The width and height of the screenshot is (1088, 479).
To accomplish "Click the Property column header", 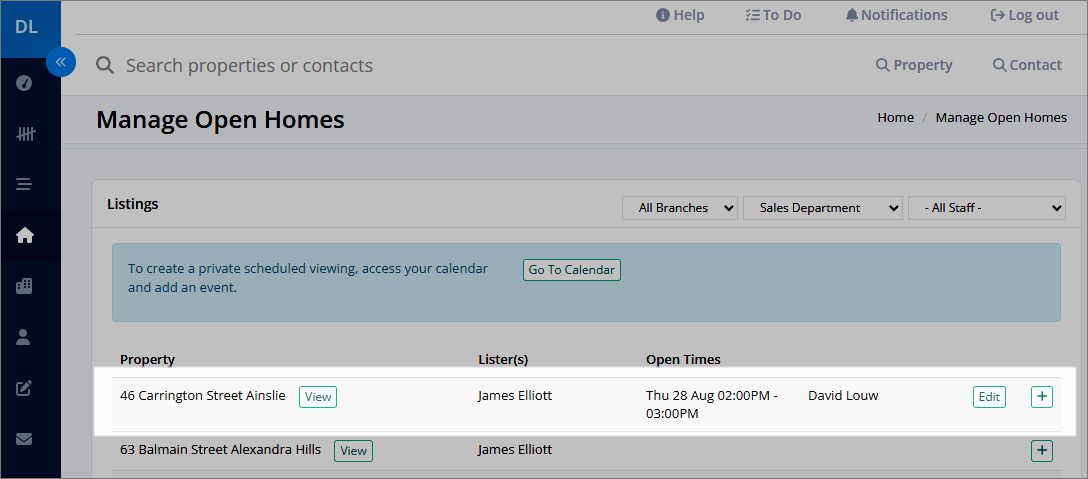I will [147, 360].
